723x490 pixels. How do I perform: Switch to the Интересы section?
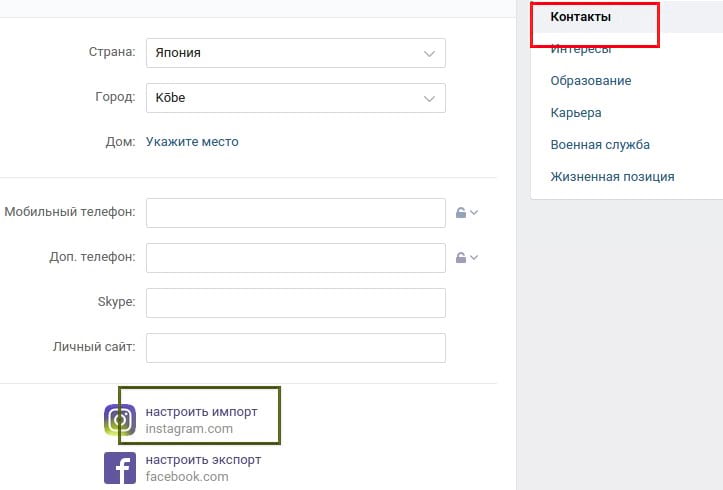(581, 48)
